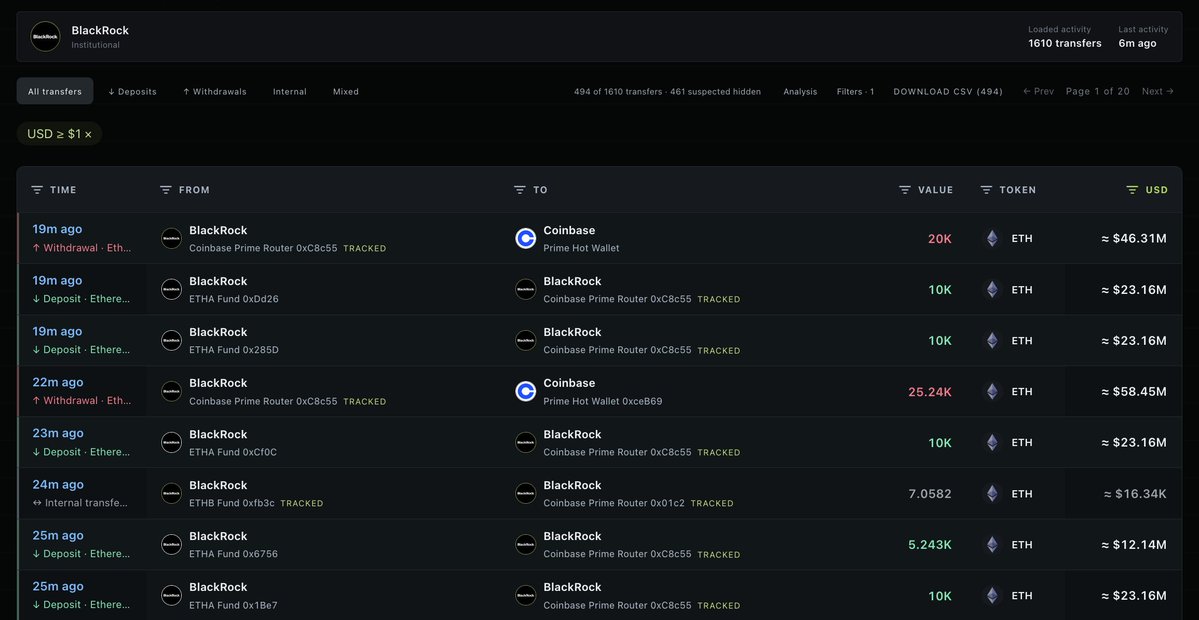The image size is (1199, 620).
Task: Click the BlackRock logo beside ETHA Fund 0xDd26
Action: point(171,289)
